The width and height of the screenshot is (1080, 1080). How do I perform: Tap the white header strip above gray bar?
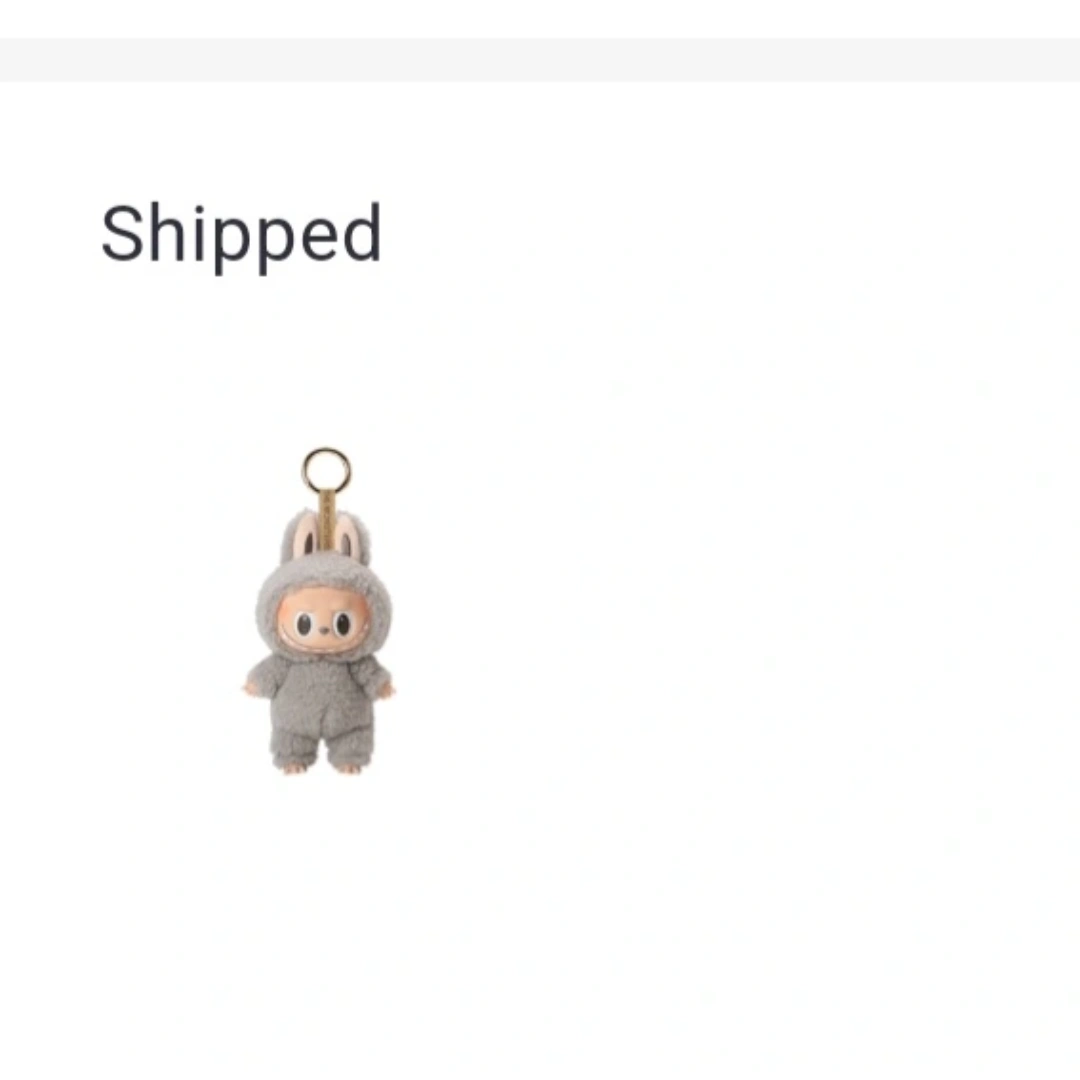(540, 19)
